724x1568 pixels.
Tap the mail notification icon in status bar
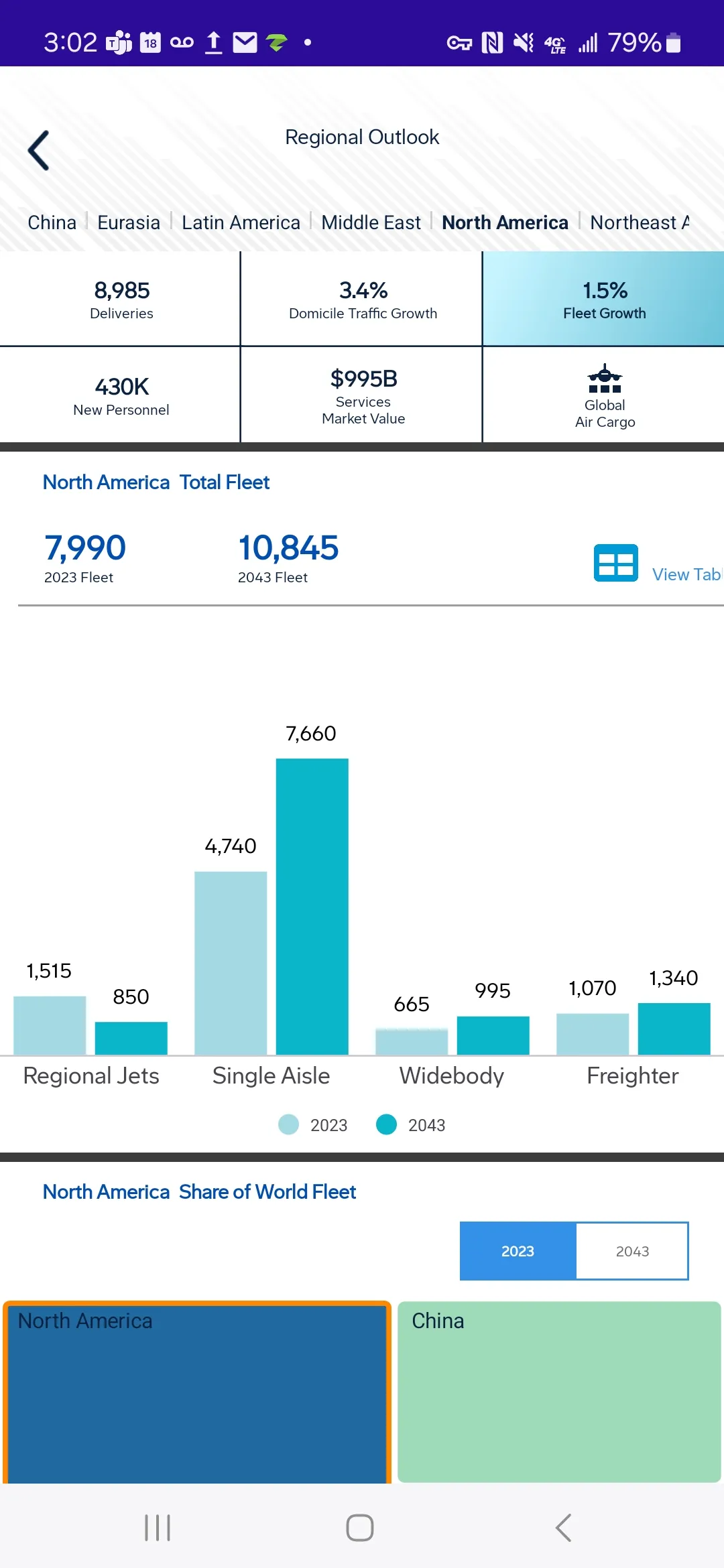click(245, 43)
